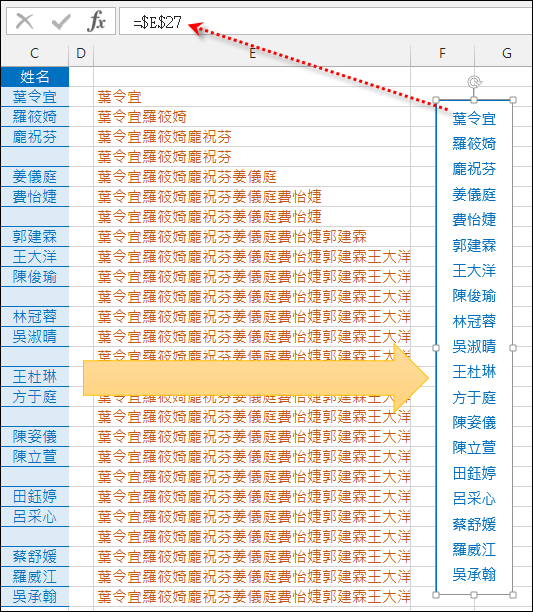Select column F header
This screenshot has width=533, height=612.
pyautogui.click(x=442, y=53)
